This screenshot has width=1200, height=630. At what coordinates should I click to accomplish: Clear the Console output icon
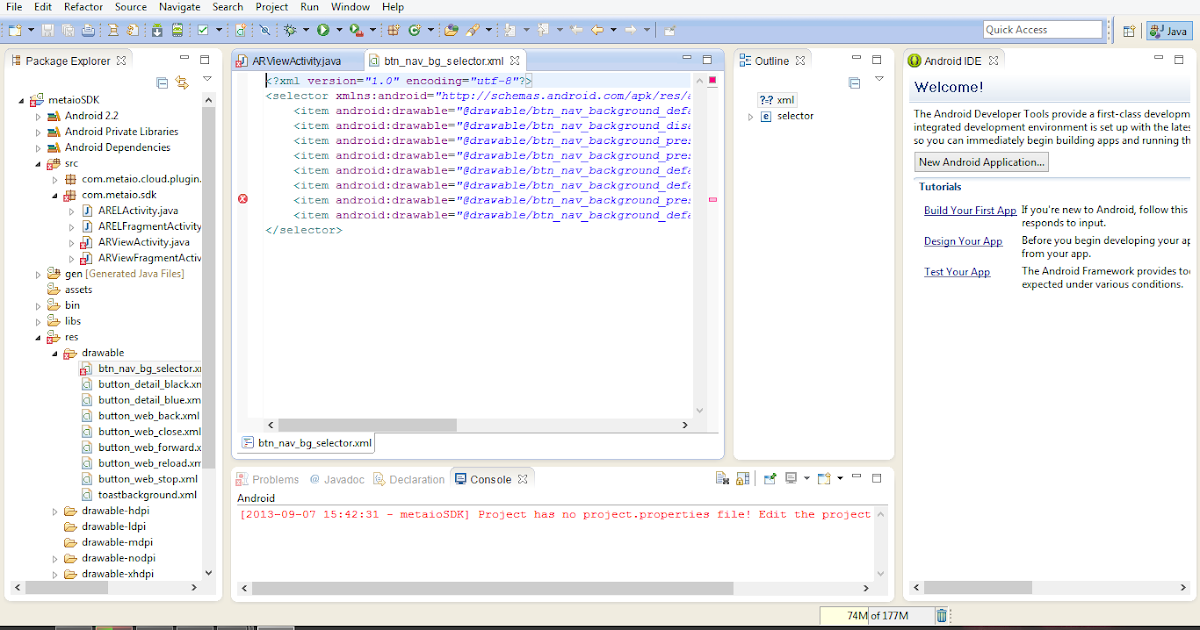(722, 479)
